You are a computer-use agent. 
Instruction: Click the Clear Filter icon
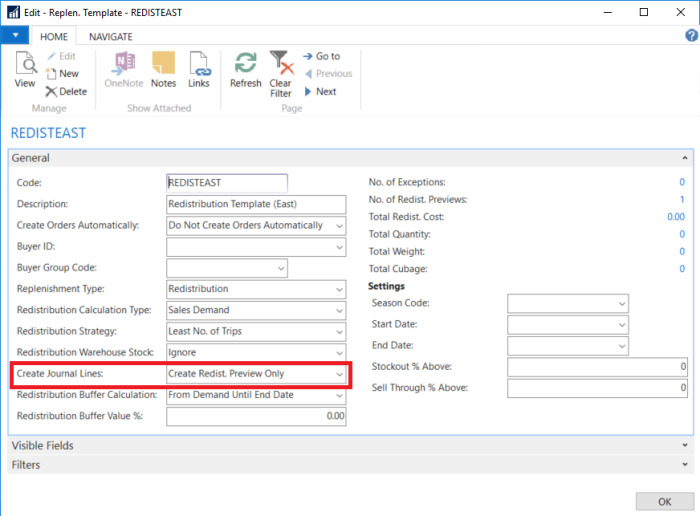click(281, 74)
